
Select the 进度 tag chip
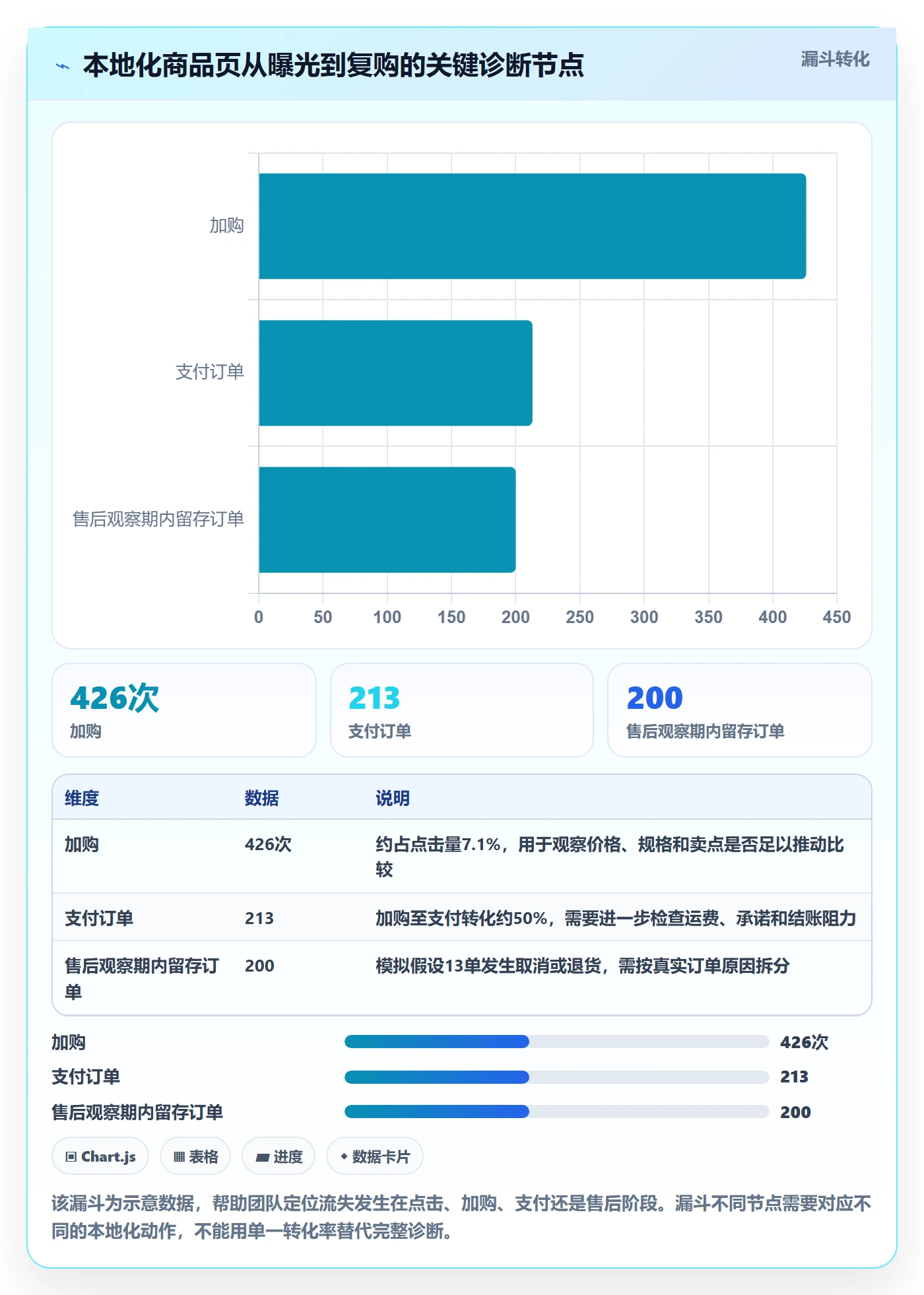279,1156
